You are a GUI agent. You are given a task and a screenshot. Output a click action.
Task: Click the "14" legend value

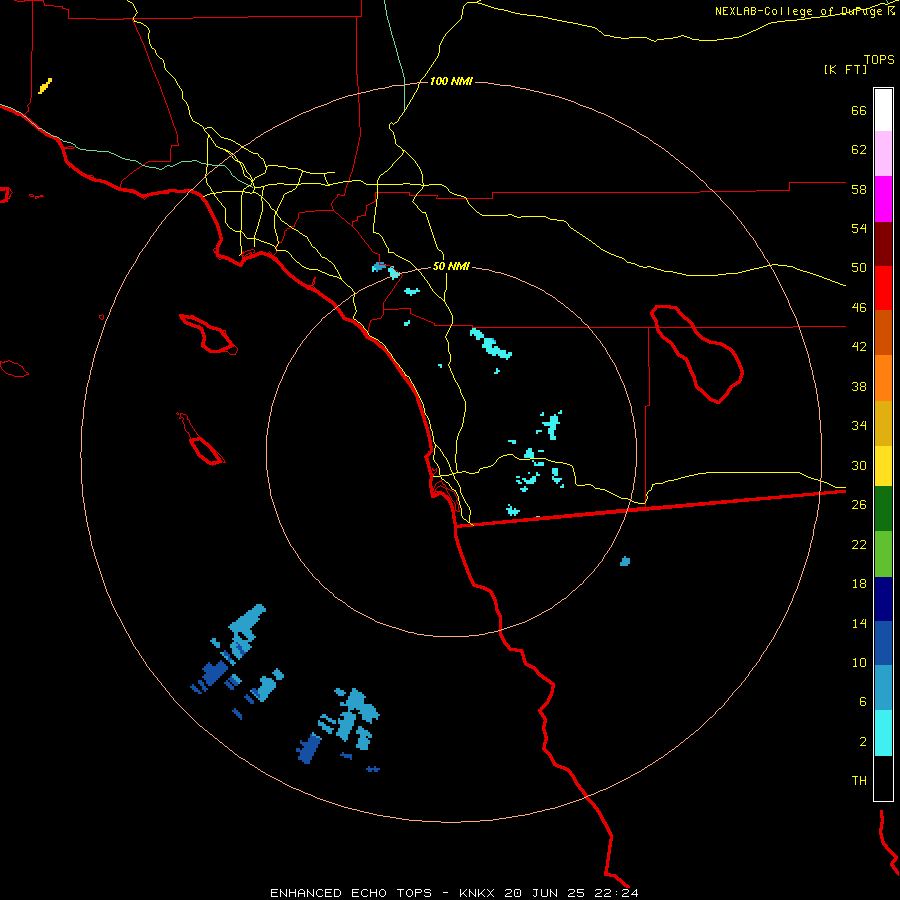tap(859, 623)
